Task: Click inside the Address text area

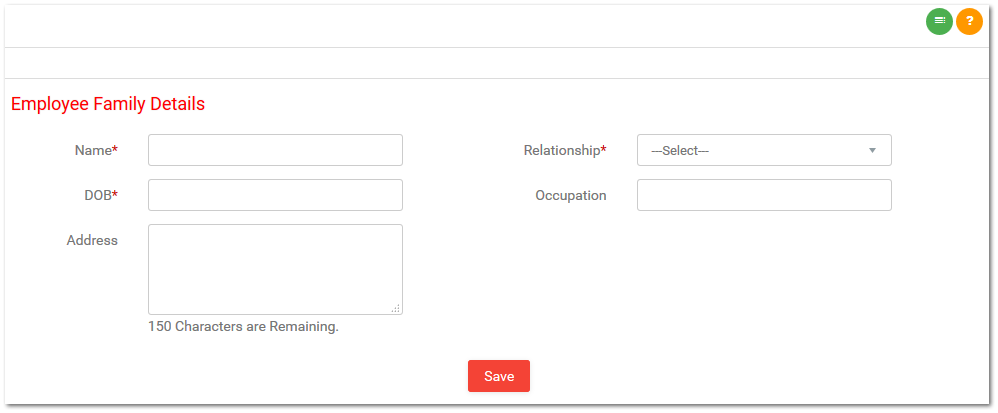Action: pos(276,269)
